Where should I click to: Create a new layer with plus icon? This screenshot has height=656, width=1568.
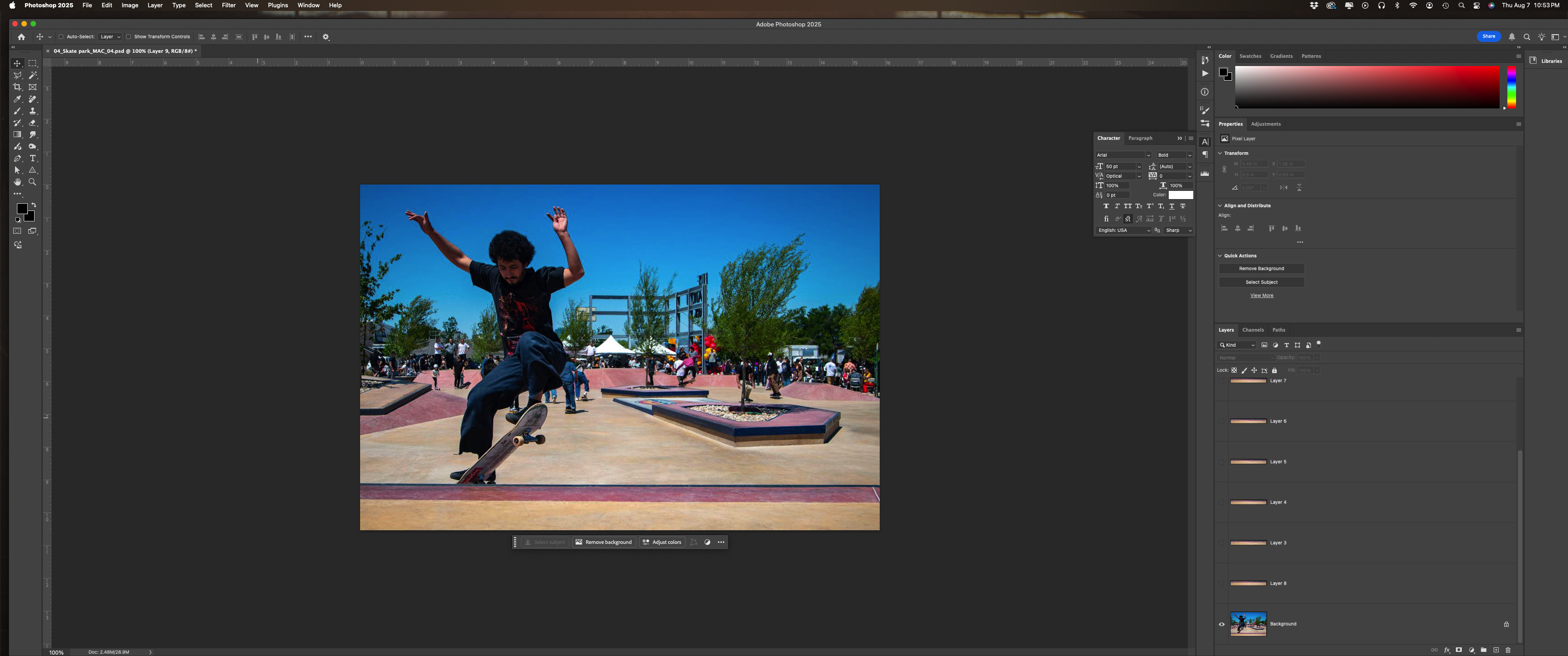pyautogui.click(x=1496, y=650)
